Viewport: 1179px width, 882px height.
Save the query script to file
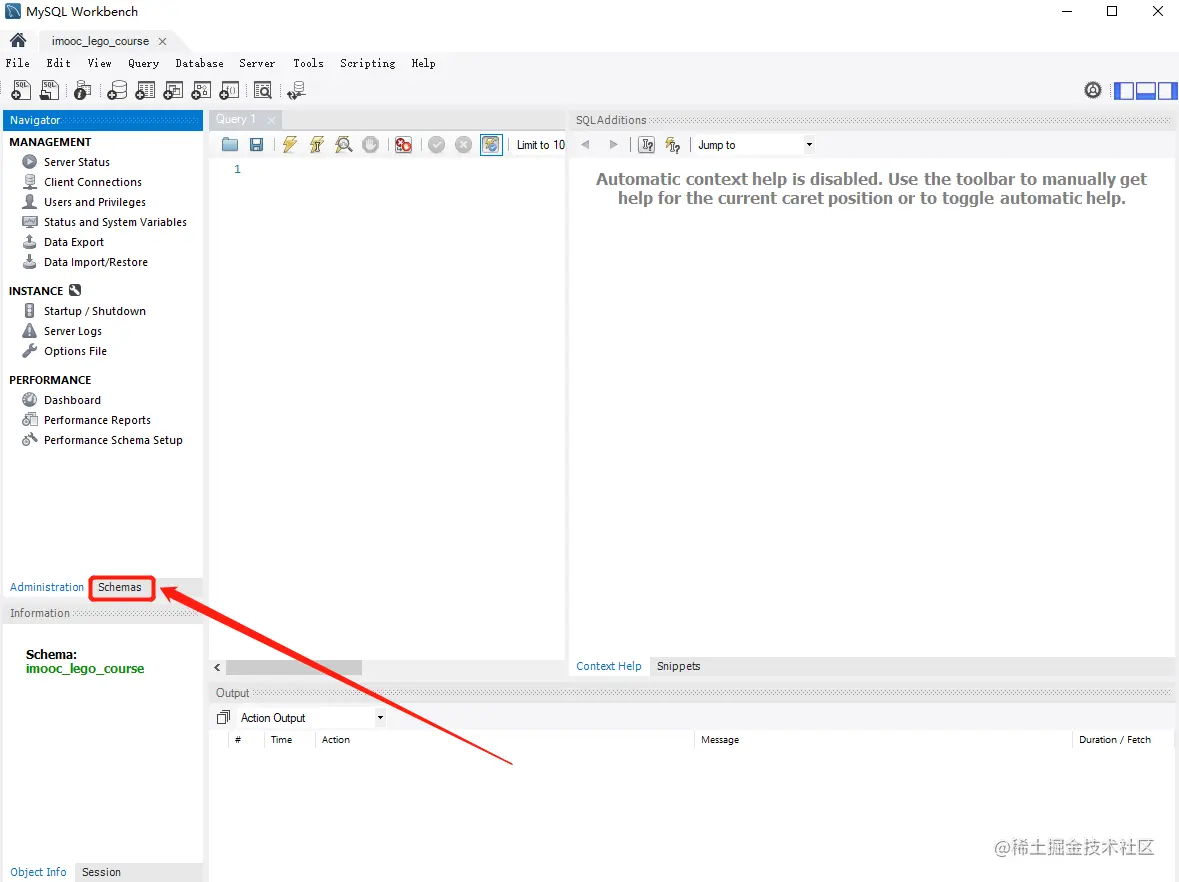256,144
